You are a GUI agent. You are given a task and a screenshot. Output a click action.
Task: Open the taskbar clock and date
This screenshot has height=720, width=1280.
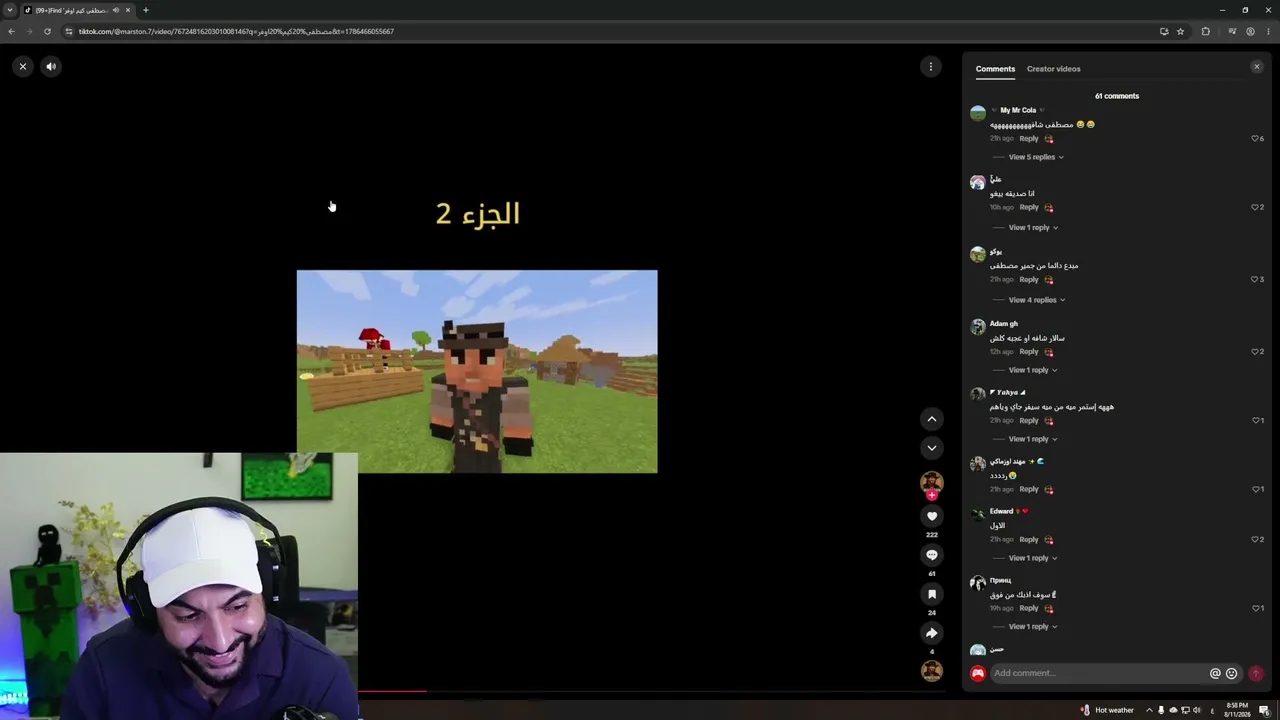click(1238, 710)
